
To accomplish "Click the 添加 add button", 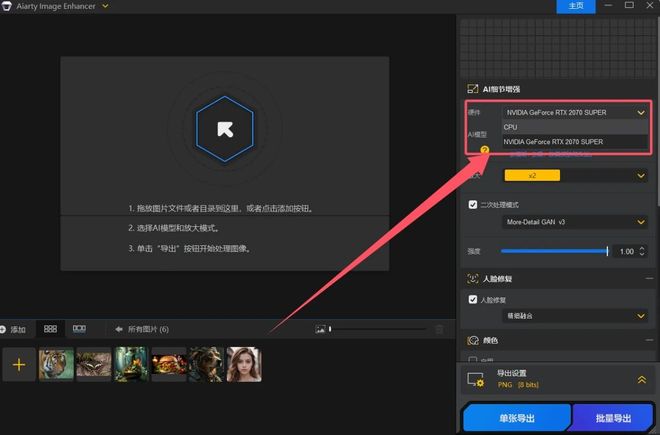I will [x=13, y=329].
